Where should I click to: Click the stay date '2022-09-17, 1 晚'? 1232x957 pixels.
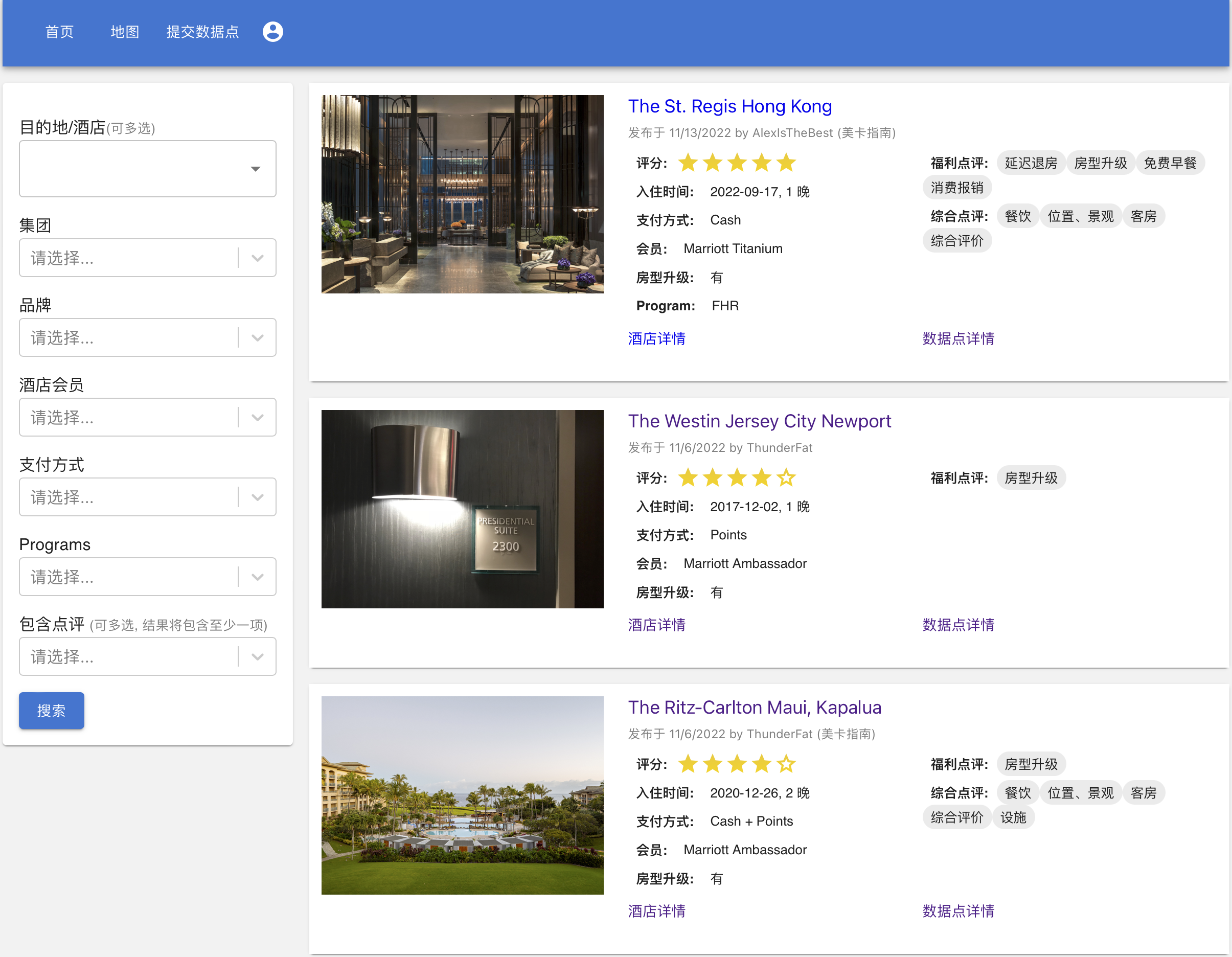click(x=759, y=192)
